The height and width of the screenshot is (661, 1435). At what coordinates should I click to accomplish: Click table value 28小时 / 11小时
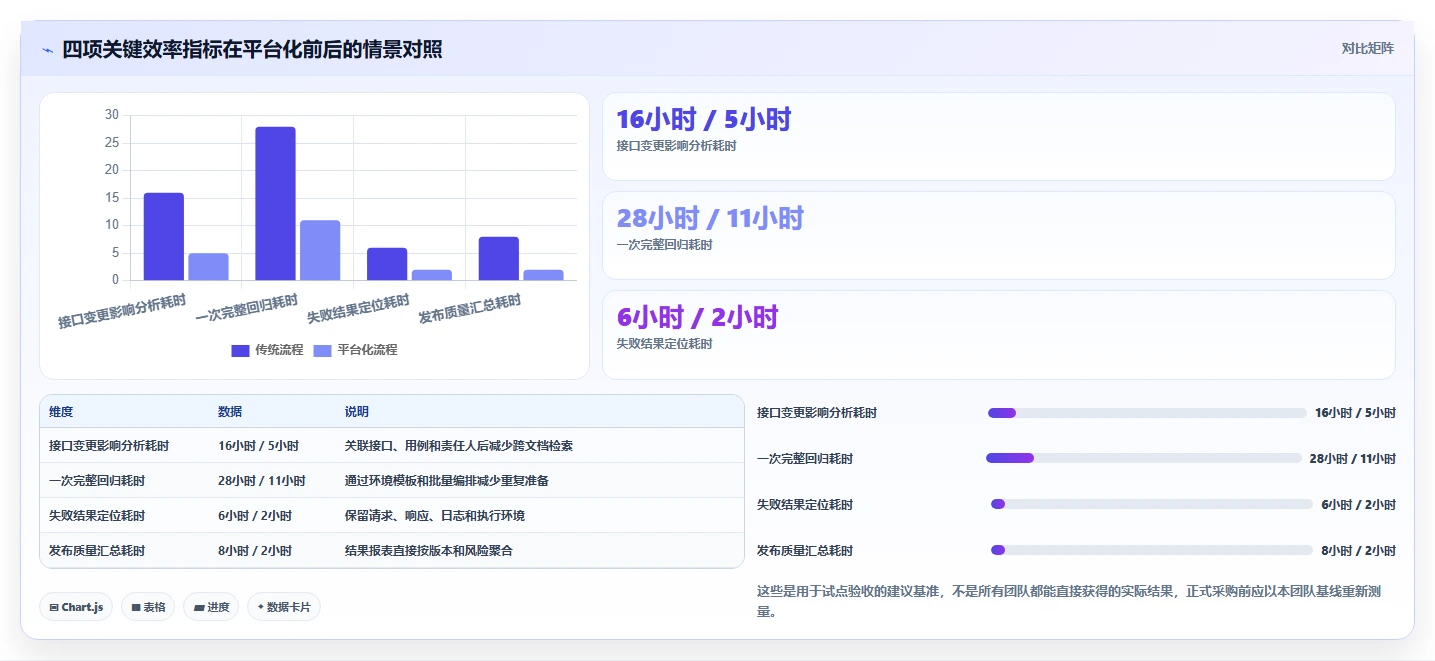(x=262, y=481)
